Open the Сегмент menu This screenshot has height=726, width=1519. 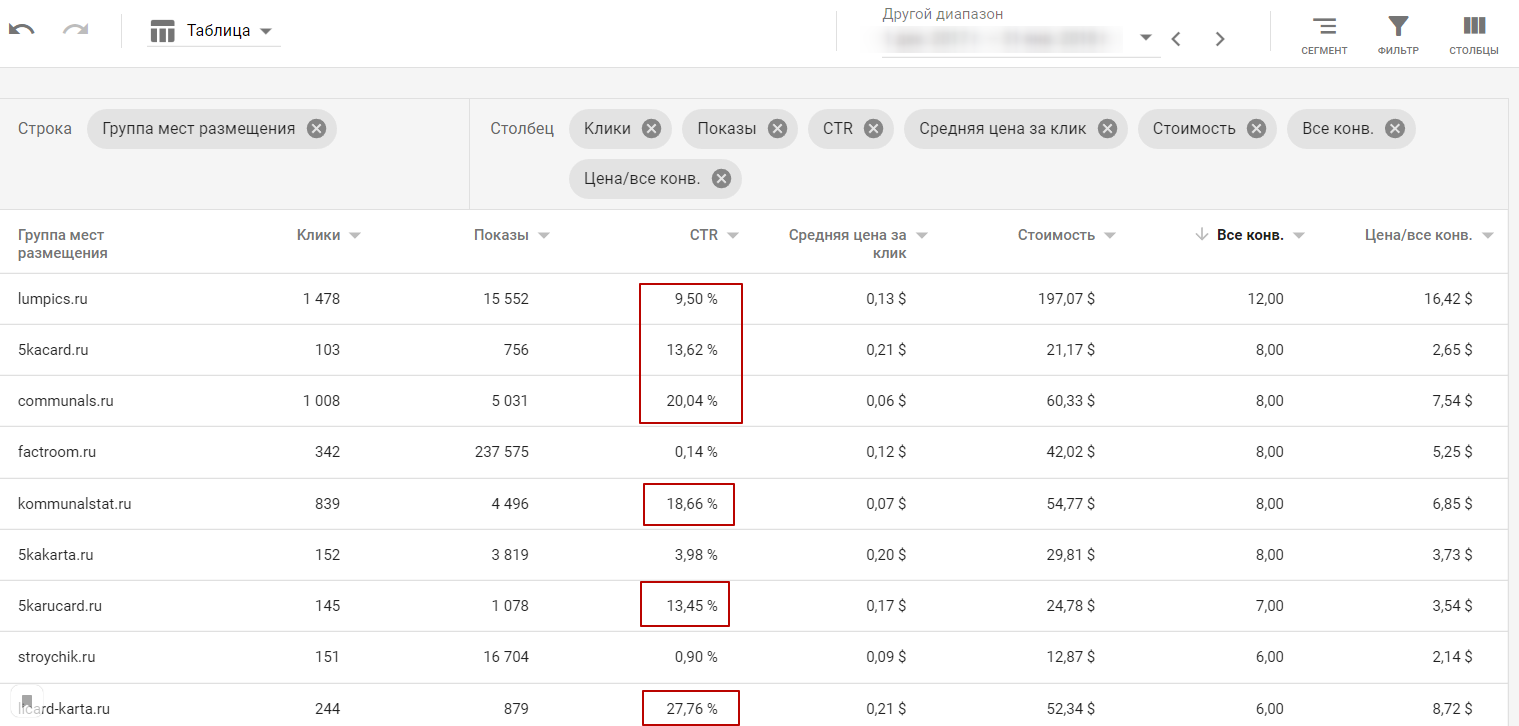(x=1324, y=35)
